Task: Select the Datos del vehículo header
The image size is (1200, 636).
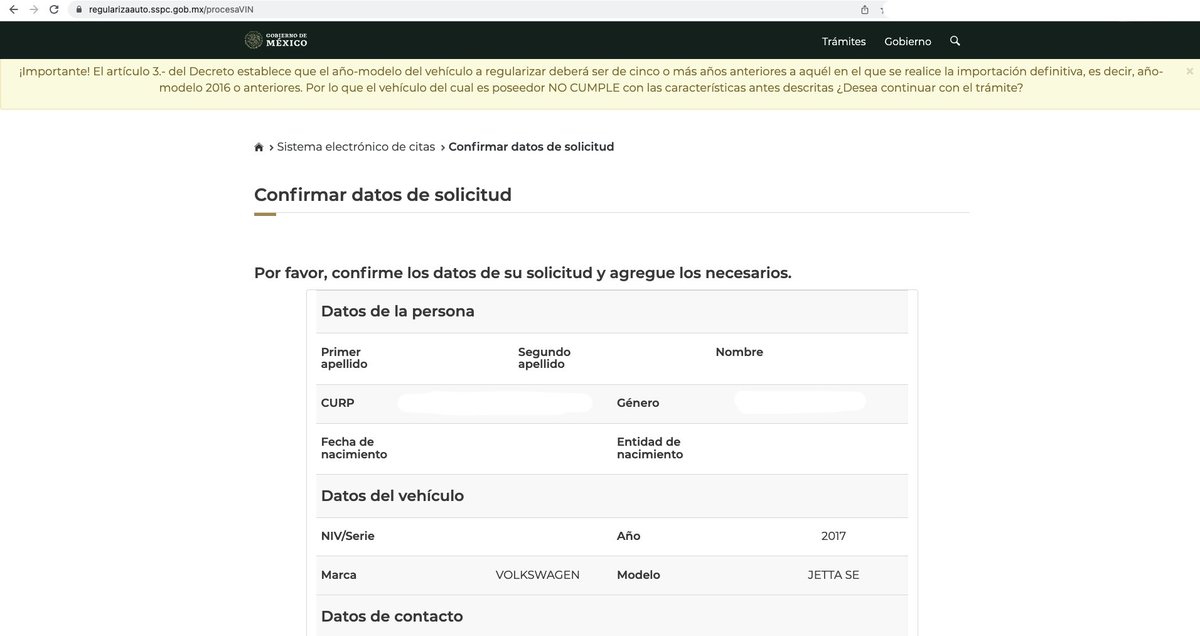Action: [x=392, y=496]
